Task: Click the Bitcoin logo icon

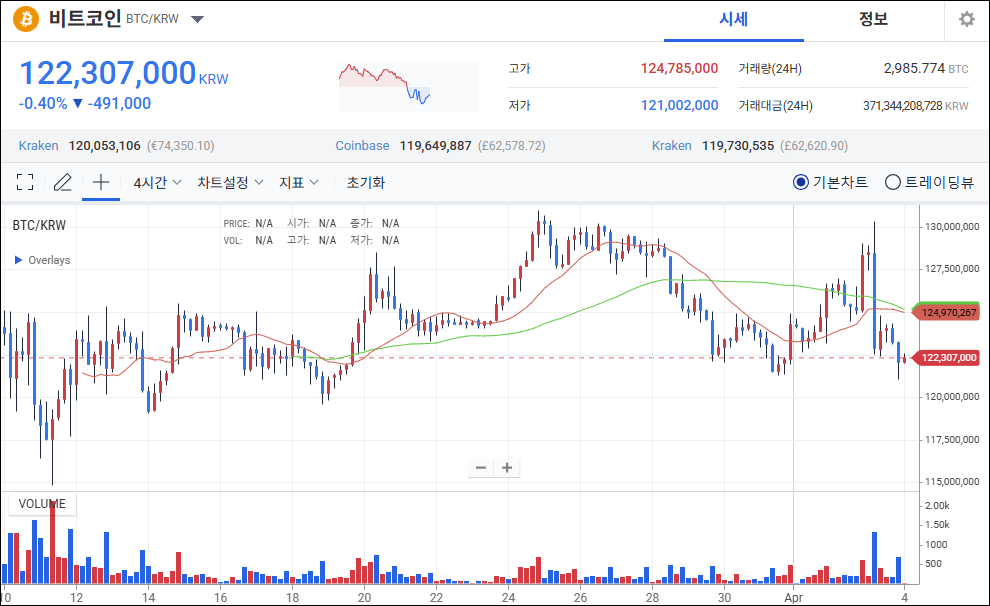Action: 26,19
